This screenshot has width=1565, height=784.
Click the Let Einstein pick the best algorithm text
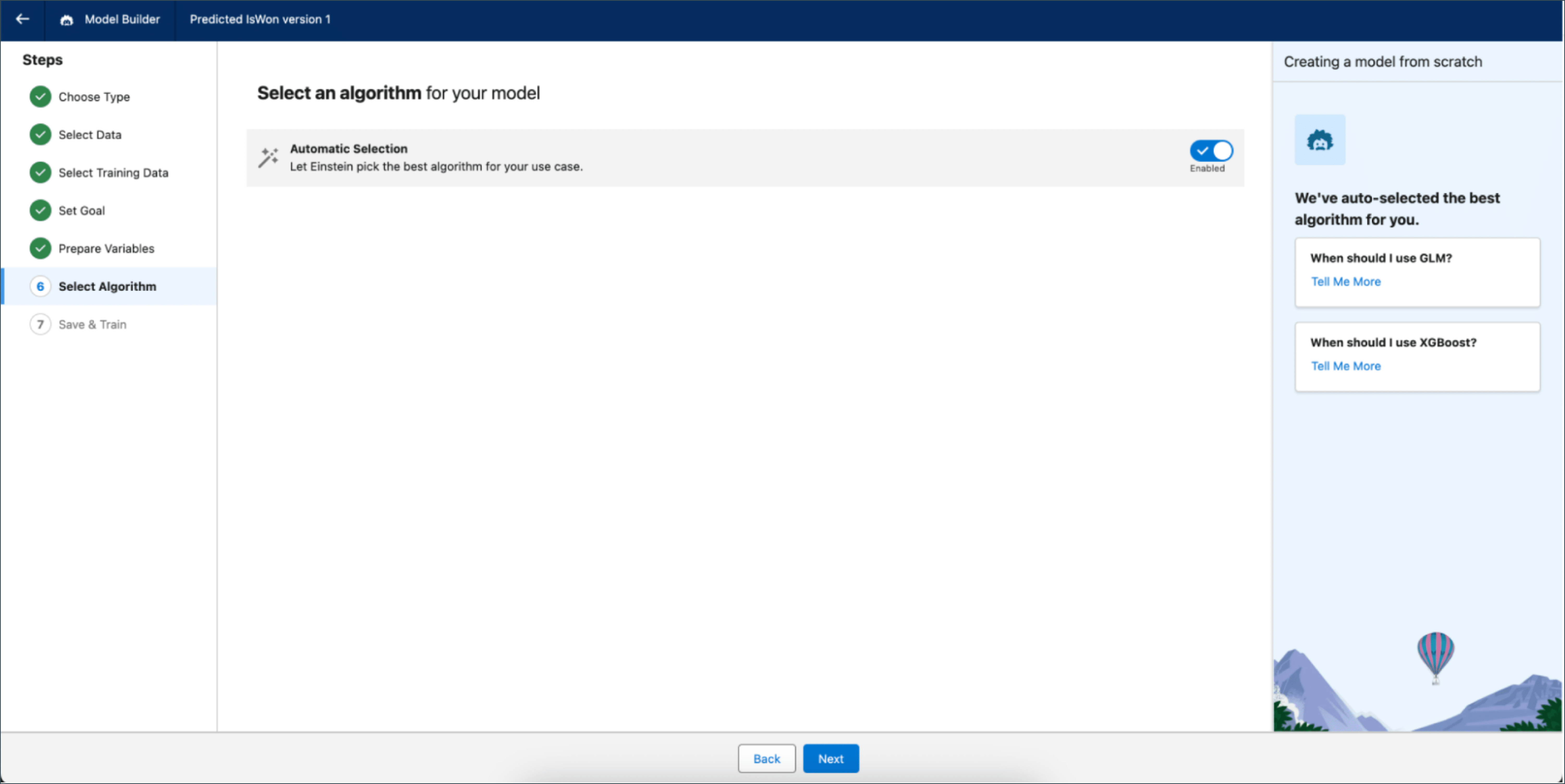(436, 166)
